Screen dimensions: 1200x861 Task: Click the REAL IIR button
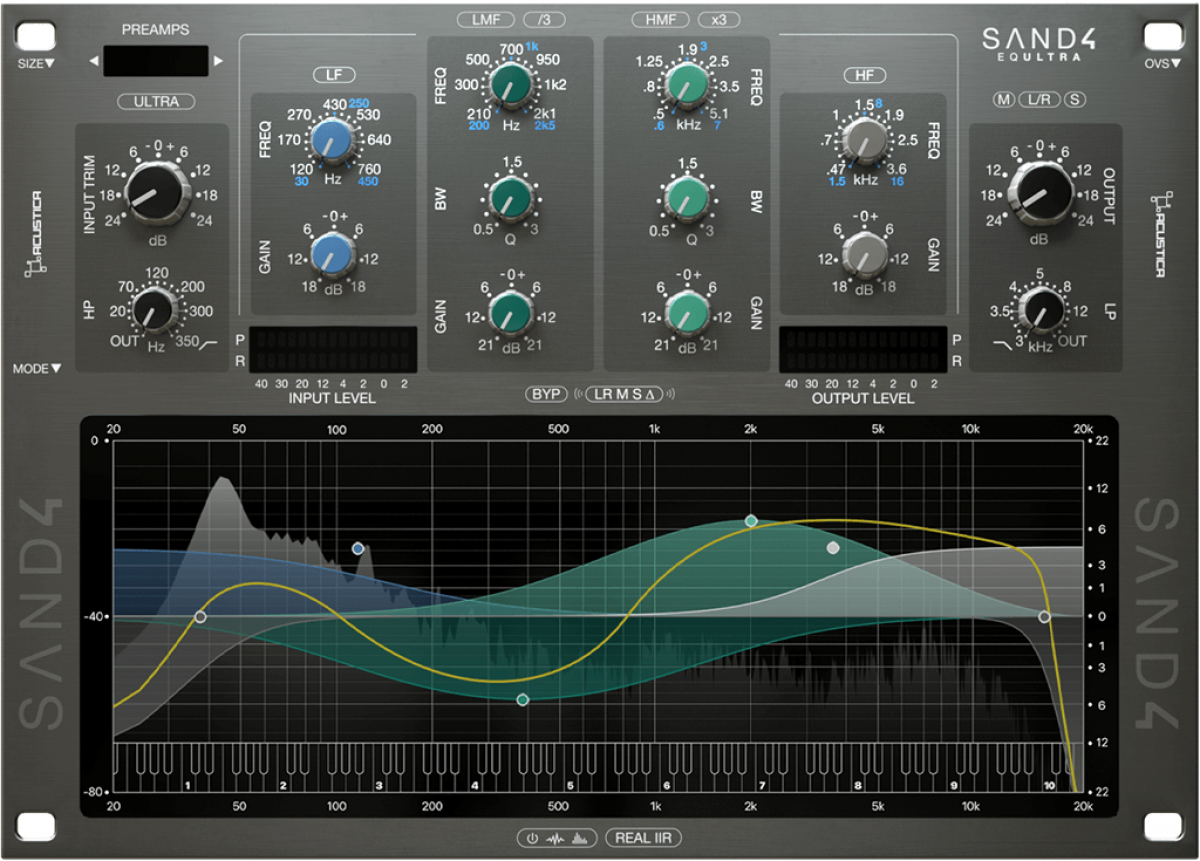644,838
